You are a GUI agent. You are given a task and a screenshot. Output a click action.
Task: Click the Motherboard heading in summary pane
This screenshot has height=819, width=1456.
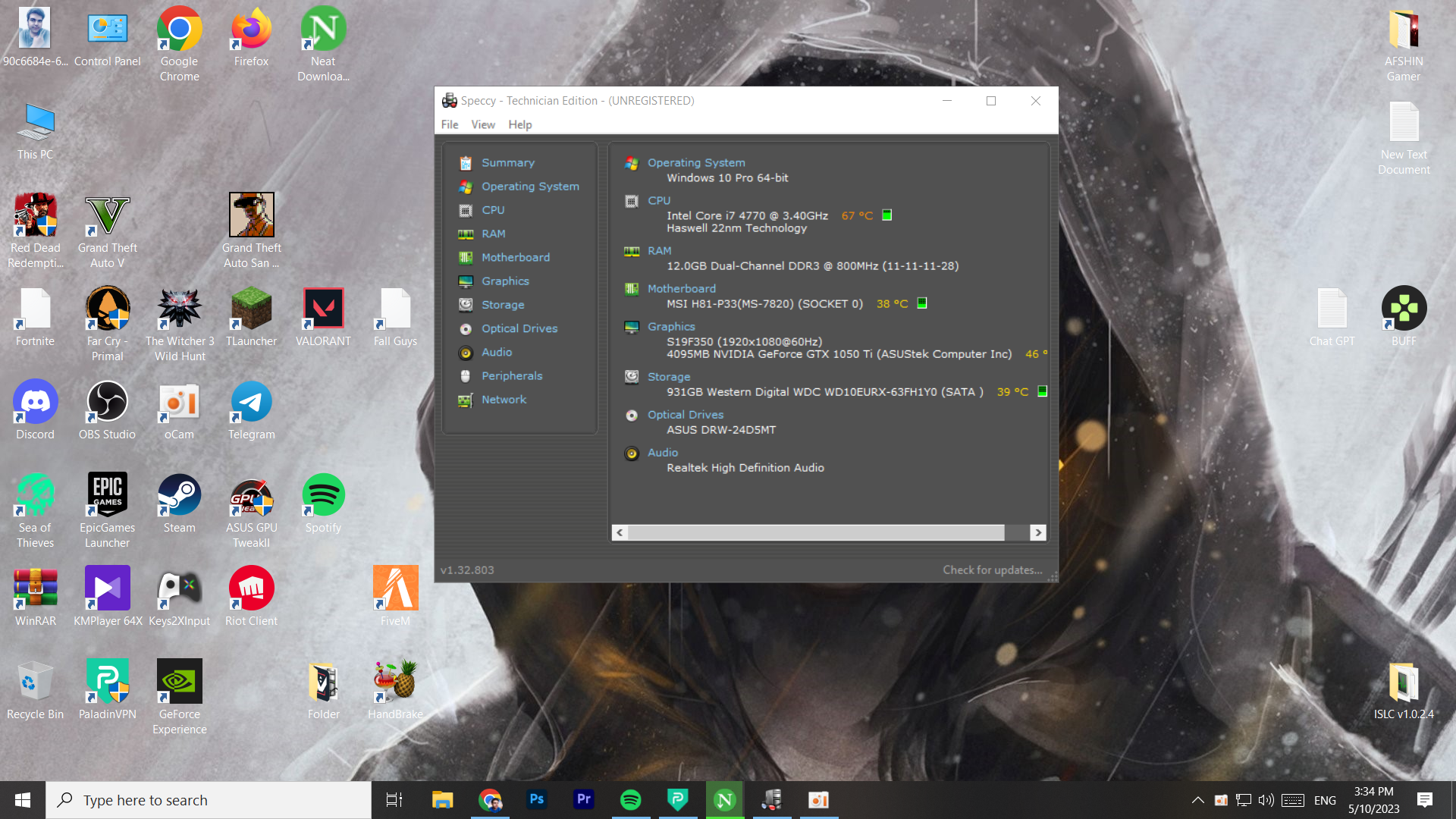pos(682,288)
